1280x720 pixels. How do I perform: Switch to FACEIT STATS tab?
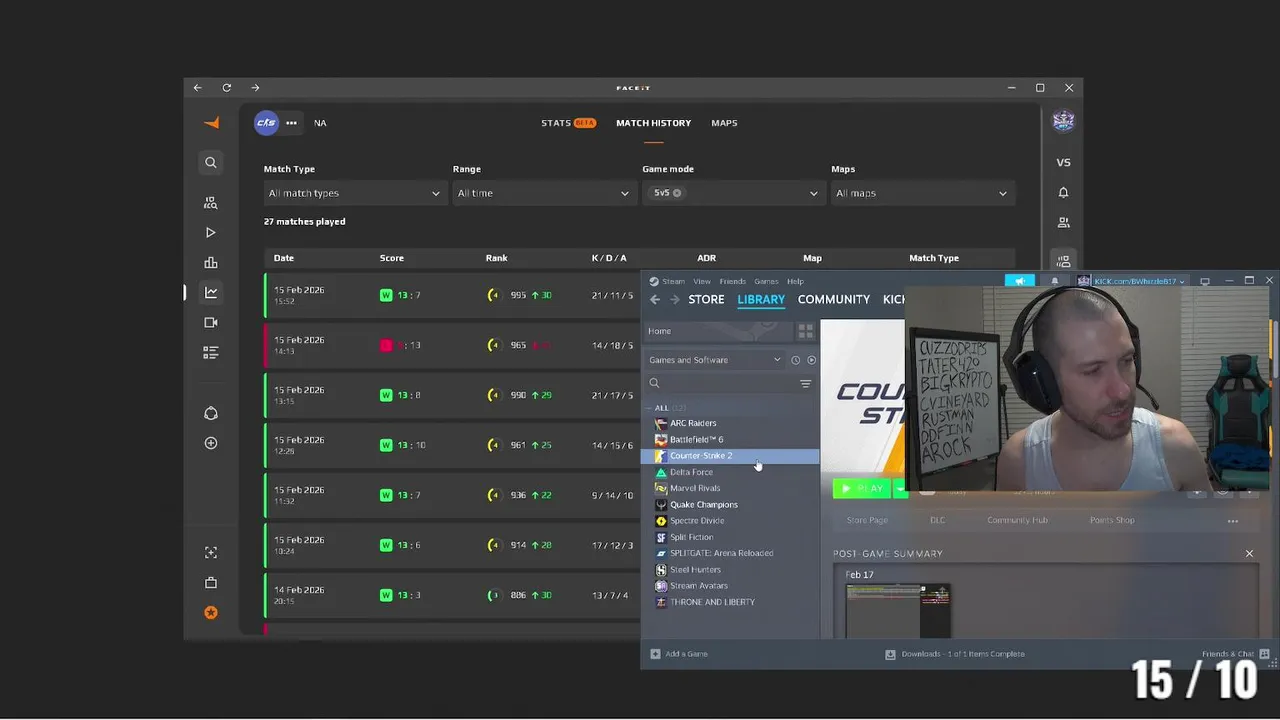point(568,123)
